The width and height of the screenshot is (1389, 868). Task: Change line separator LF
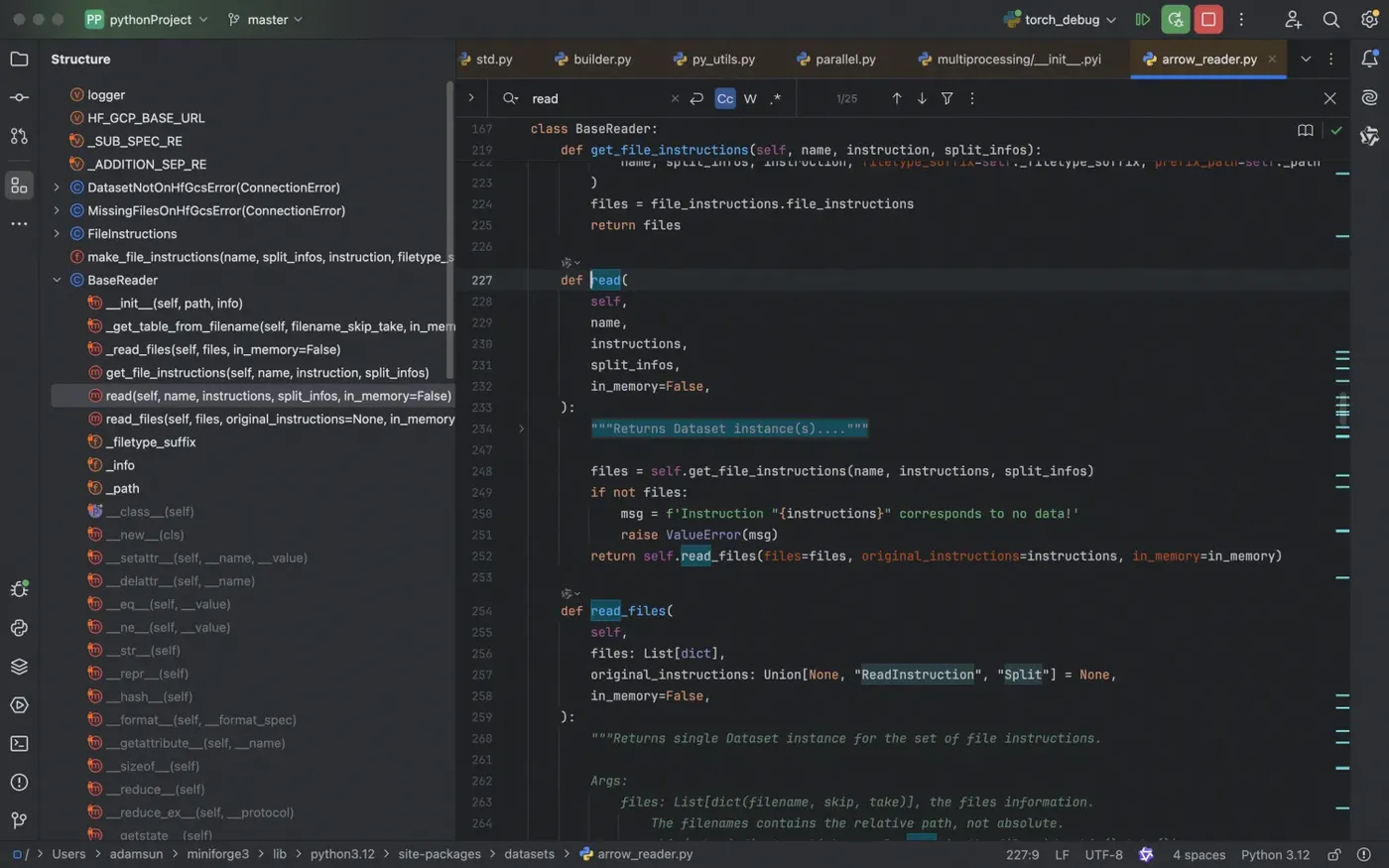[1062, 854]
